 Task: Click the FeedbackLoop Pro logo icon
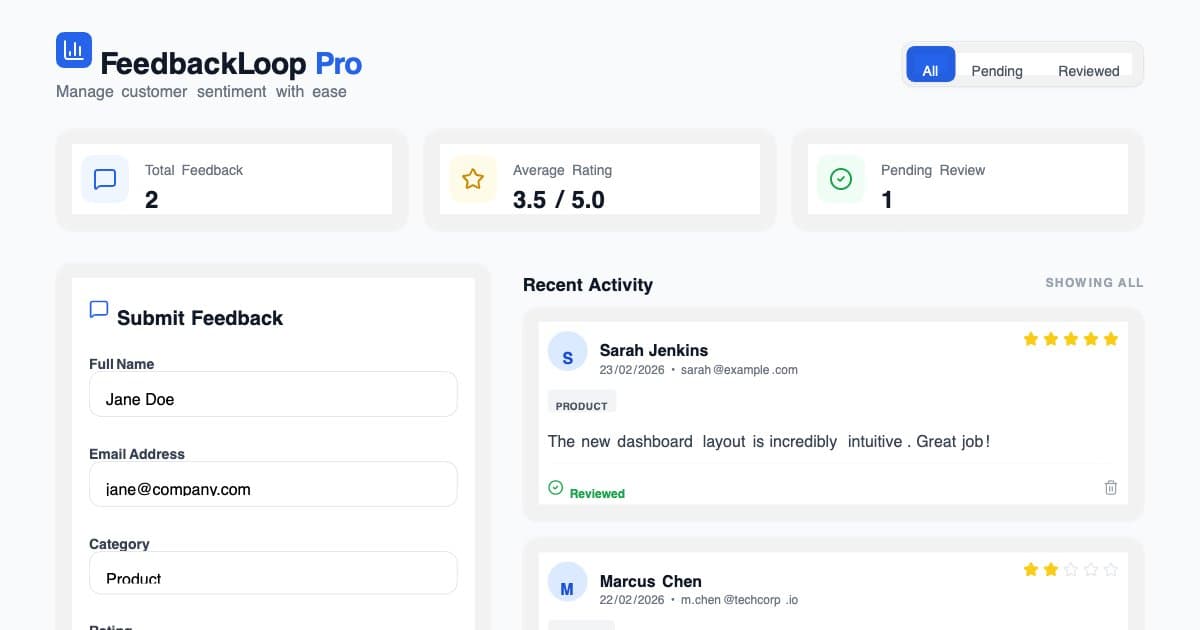tap(74, 50)
